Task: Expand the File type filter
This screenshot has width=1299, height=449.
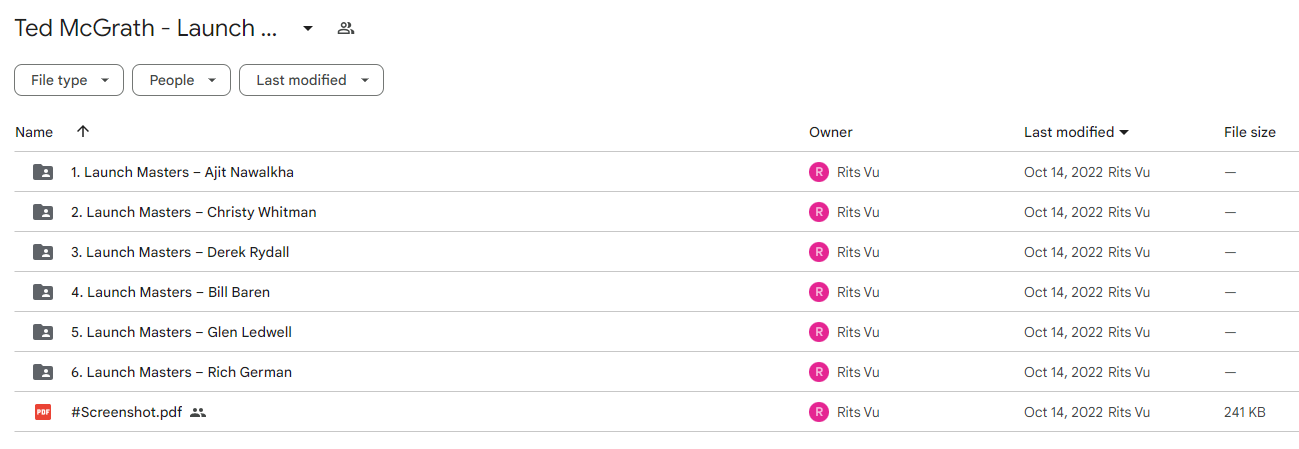Action: tap(69, 80)
